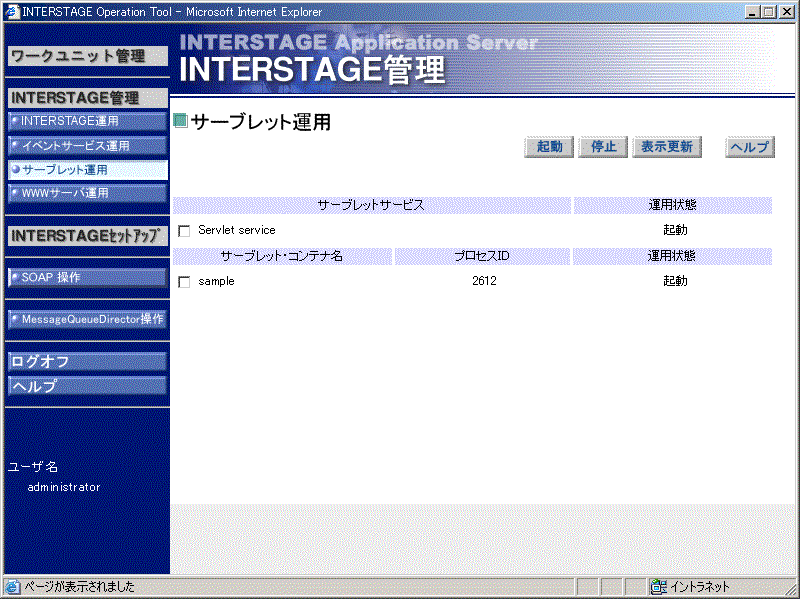Click 表示更新 to refresh the display

tap(667, 147)
